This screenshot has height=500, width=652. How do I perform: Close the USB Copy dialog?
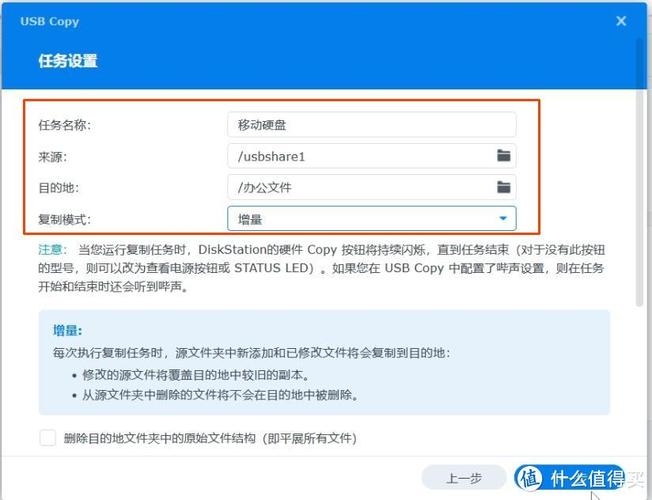(x=621, y=21)
